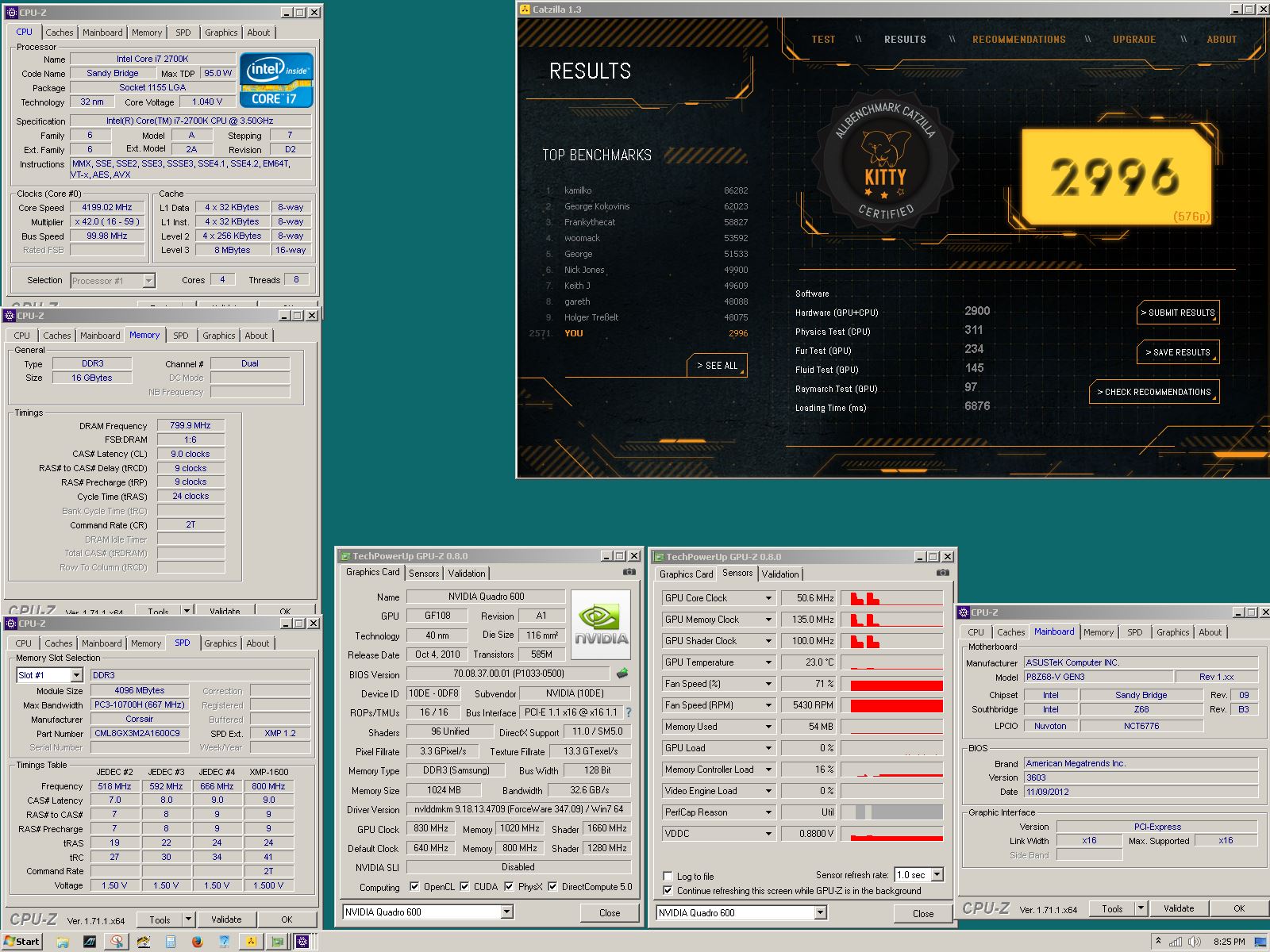
Task: Show hidden system tray icons
Action: coord(1158,941)
